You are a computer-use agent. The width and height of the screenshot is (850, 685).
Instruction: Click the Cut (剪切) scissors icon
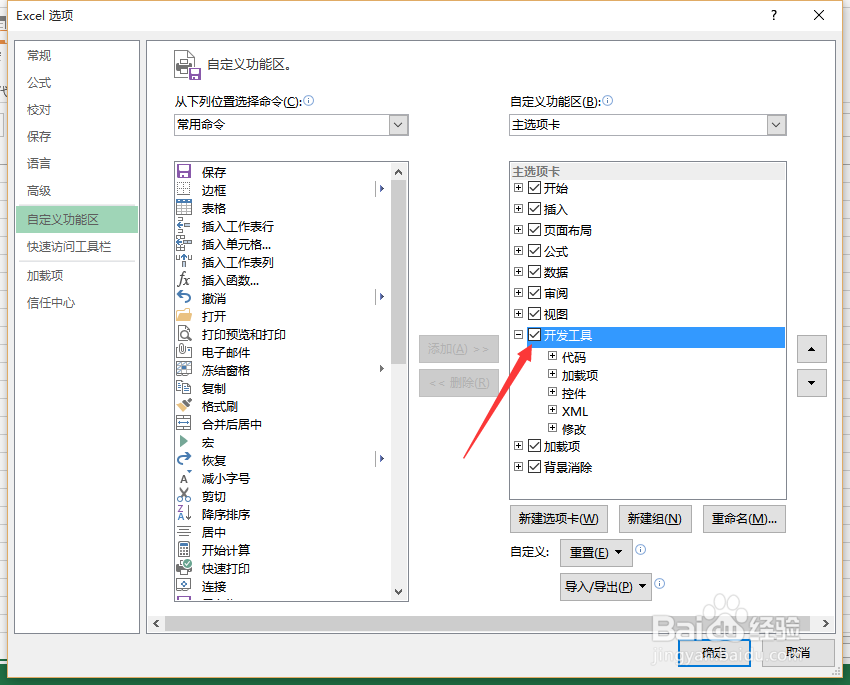[184, 495]
